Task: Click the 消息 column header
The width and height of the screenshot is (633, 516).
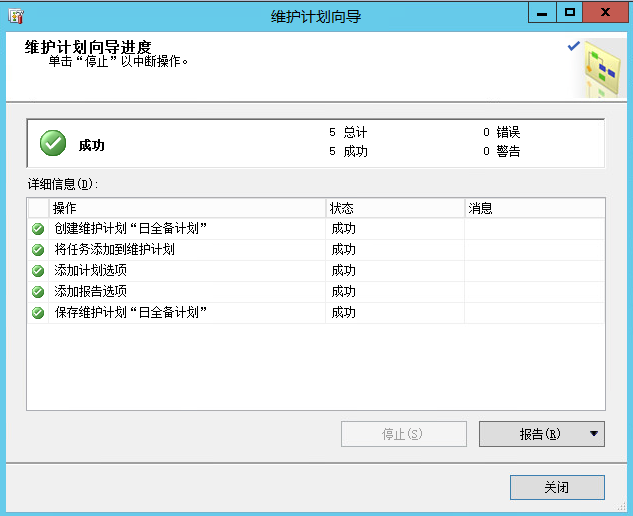Action: tap(534, 208)
